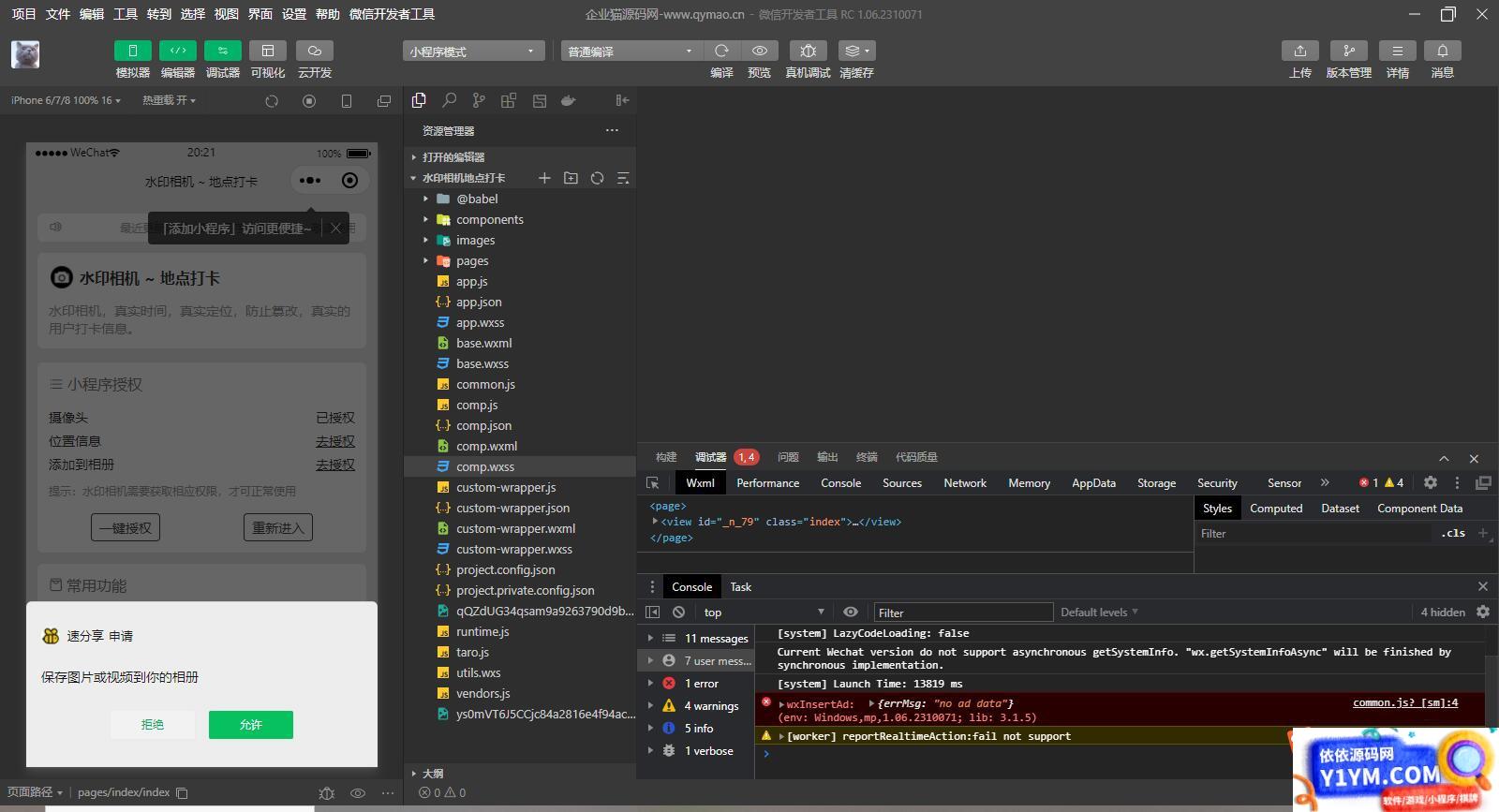This screenshot has height=812, width=1499.
Task: Select the element inspector tool
Action: click(653, 483)
